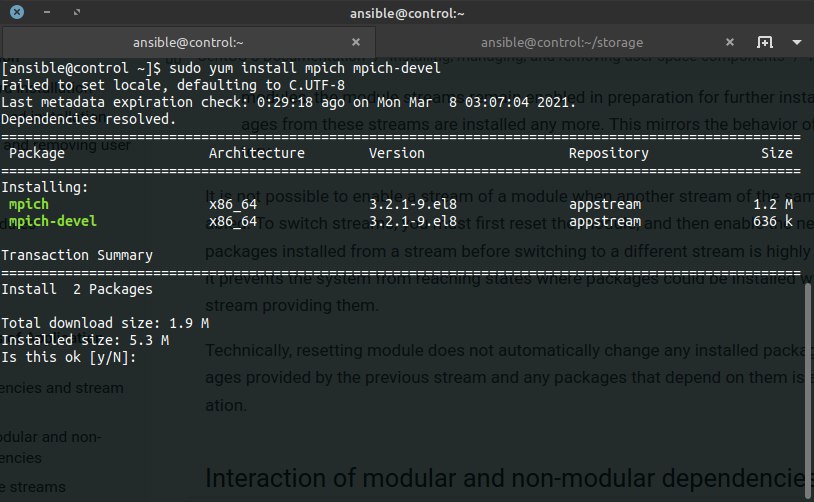The height and width of the screenshot is (502, 814).
Task: Minimize the terminal window
Action: (47, 11)
